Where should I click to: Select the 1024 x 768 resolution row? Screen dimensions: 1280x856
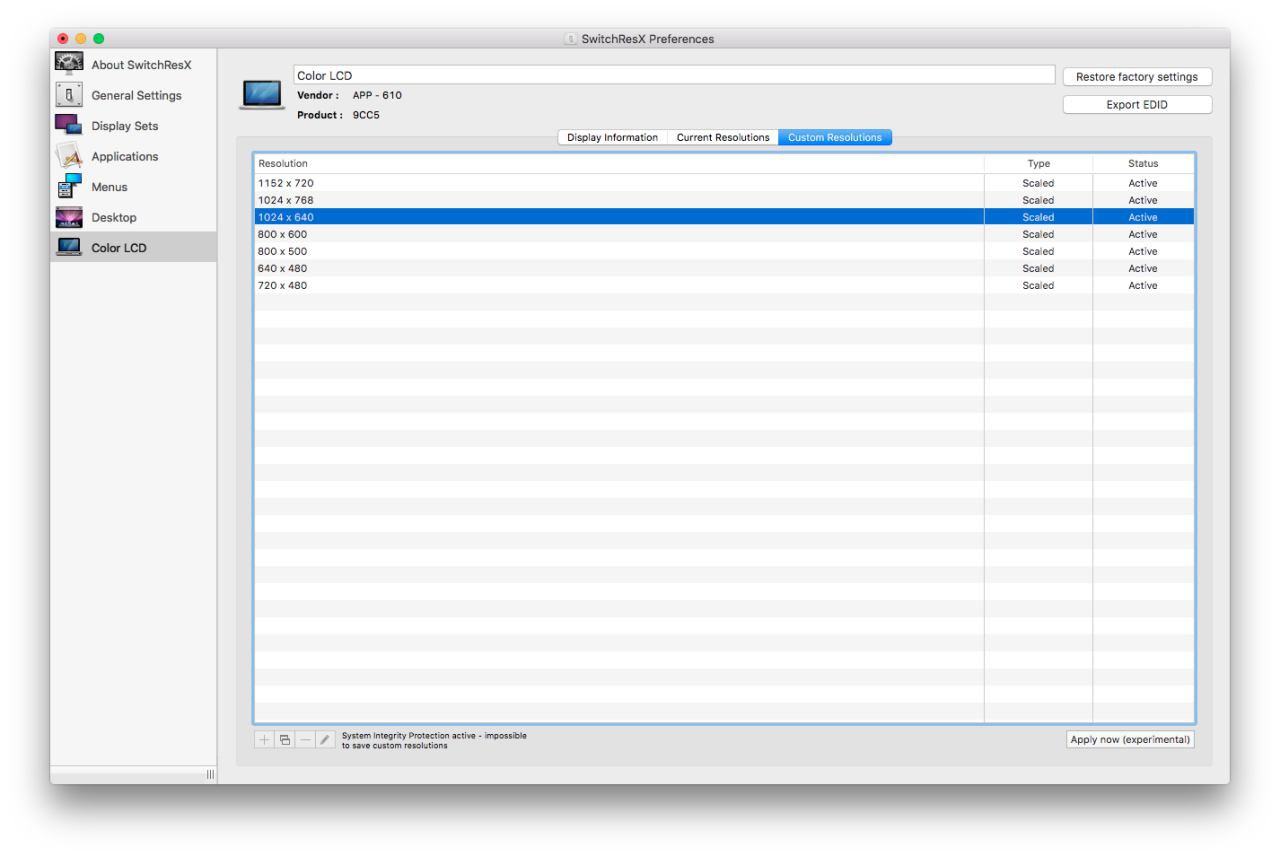pos(724,200)
